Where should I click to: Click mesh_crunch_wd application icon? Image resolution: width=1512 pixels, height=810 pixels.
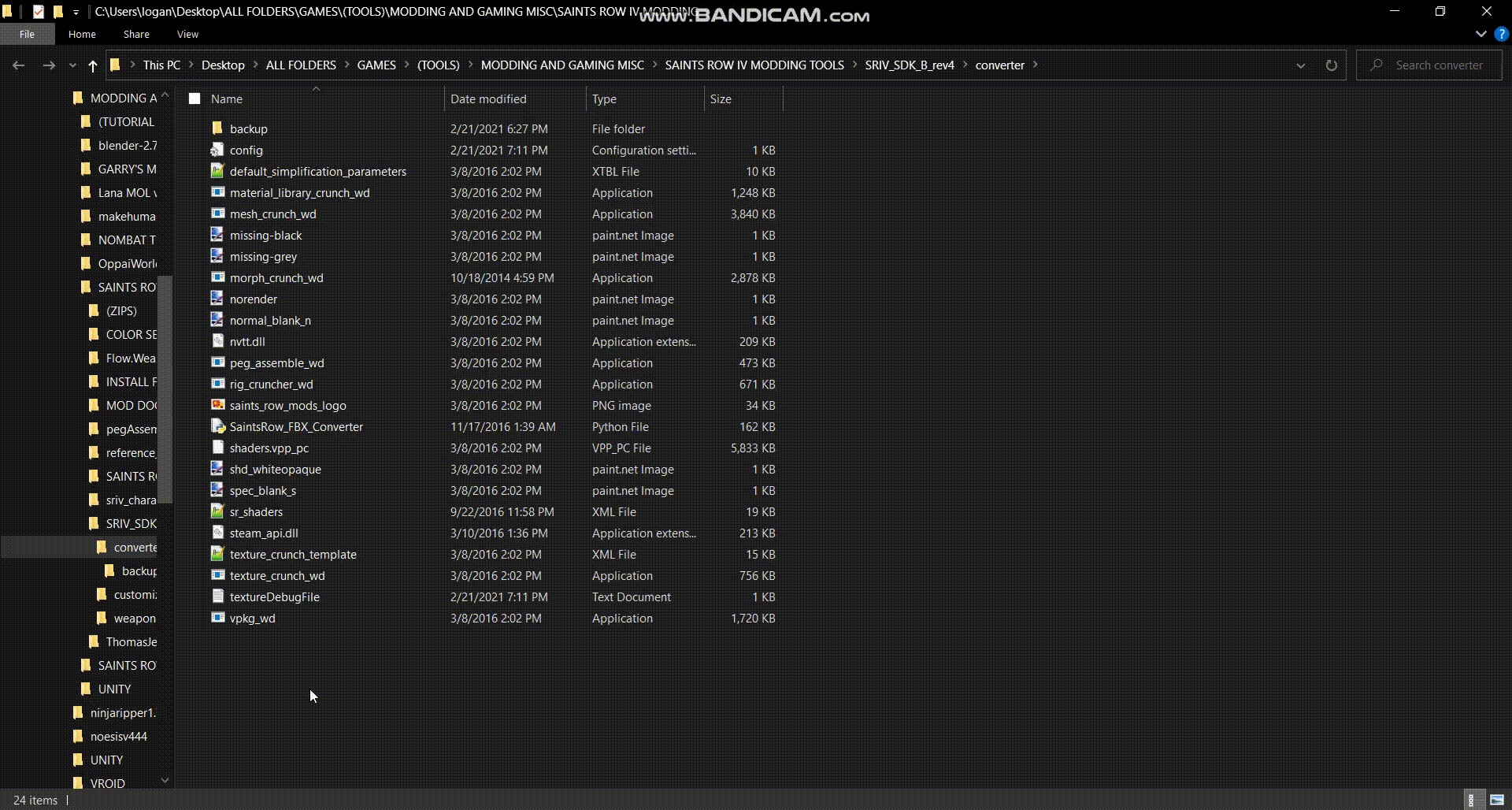217,214
